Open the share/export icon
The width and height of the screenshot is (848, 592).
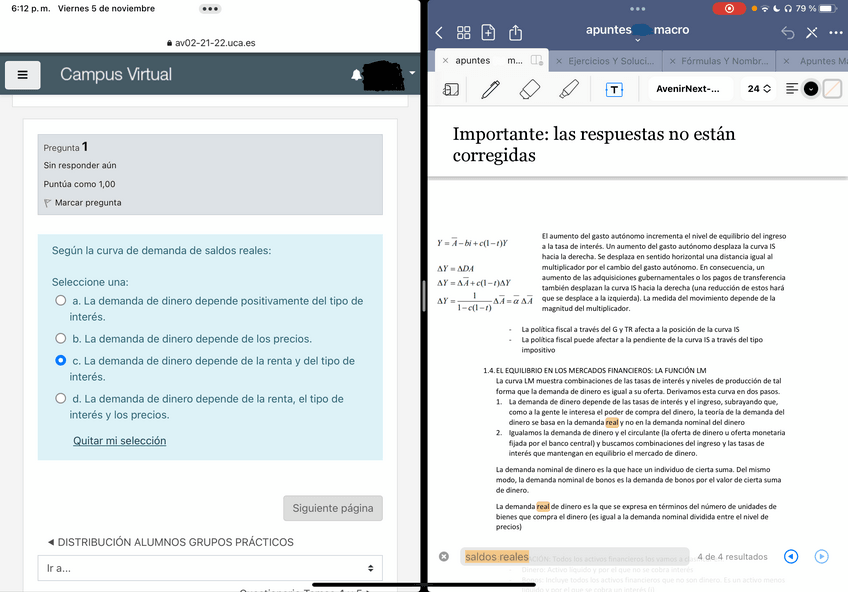(x=516, y=32)
